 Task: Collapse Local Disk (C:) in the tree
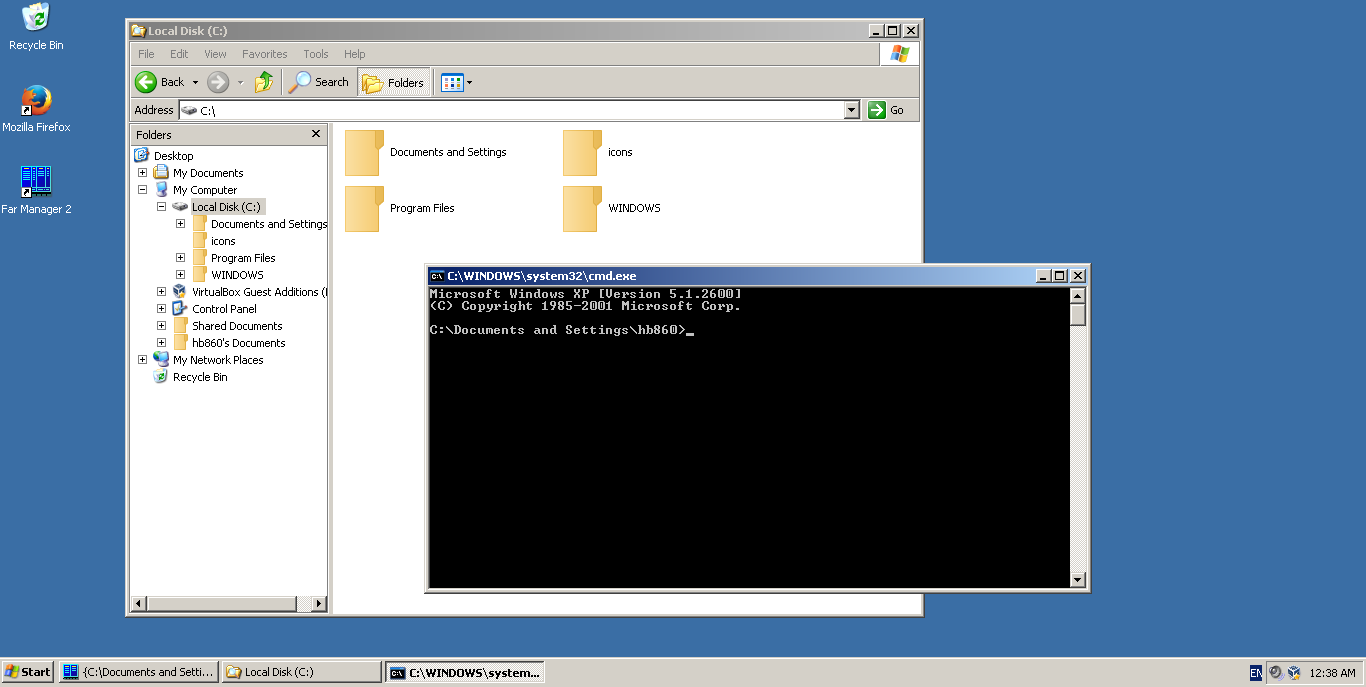(x=161, y=206)
